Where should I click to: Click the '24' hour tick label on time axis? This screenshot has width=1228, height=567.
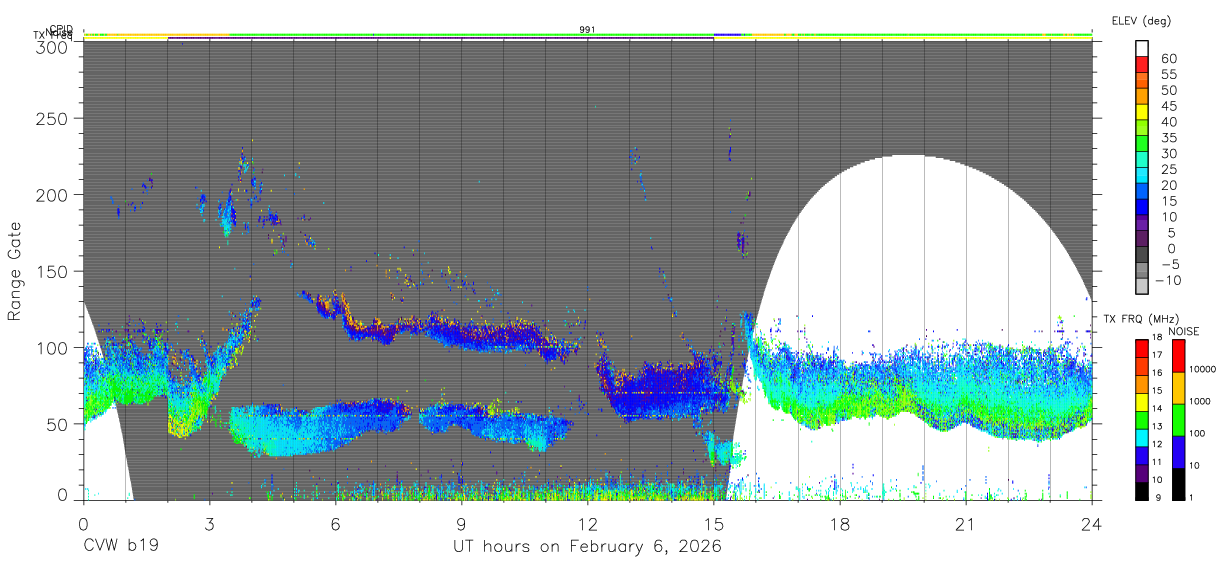[x=1092, y=523]
